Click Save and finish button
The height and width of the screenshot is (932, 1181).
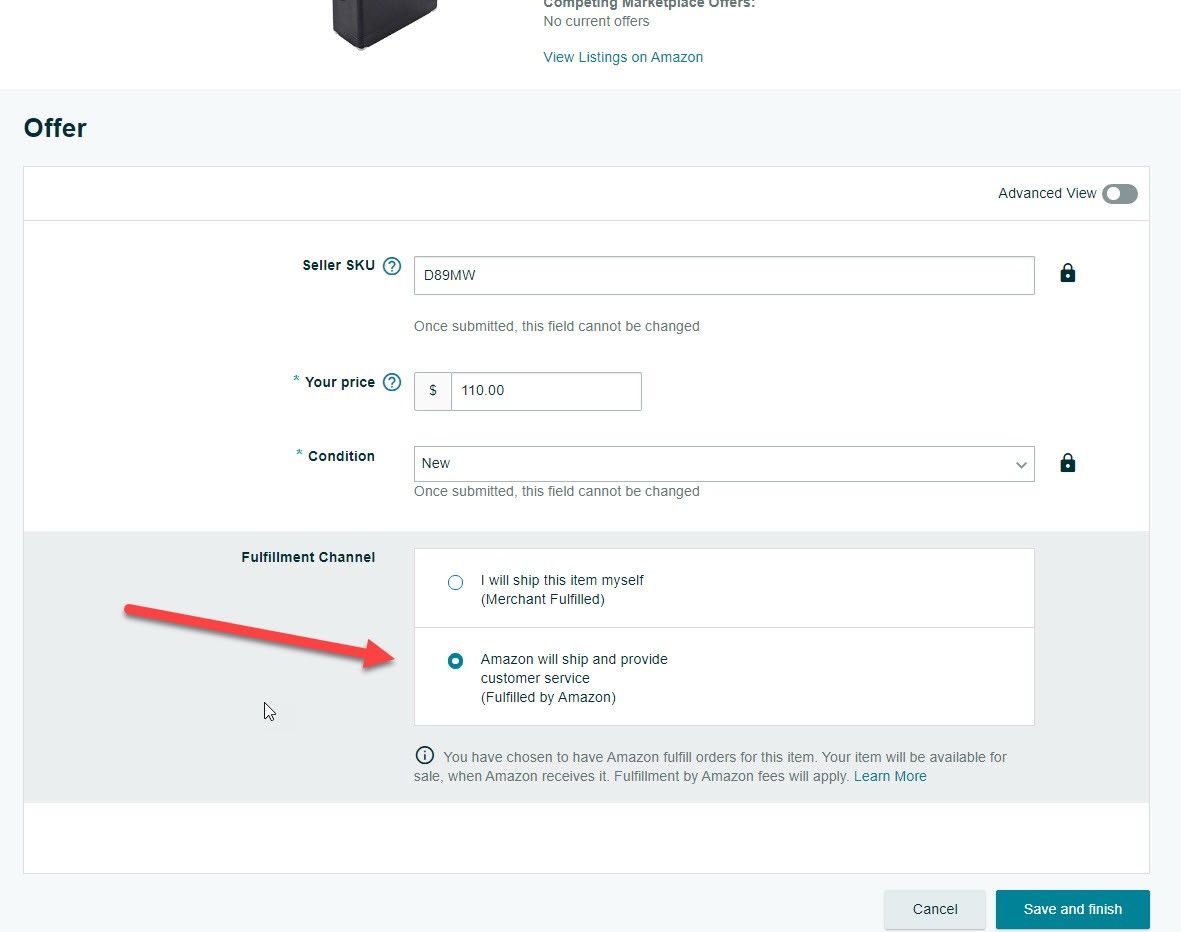(x=1073, y=909)
